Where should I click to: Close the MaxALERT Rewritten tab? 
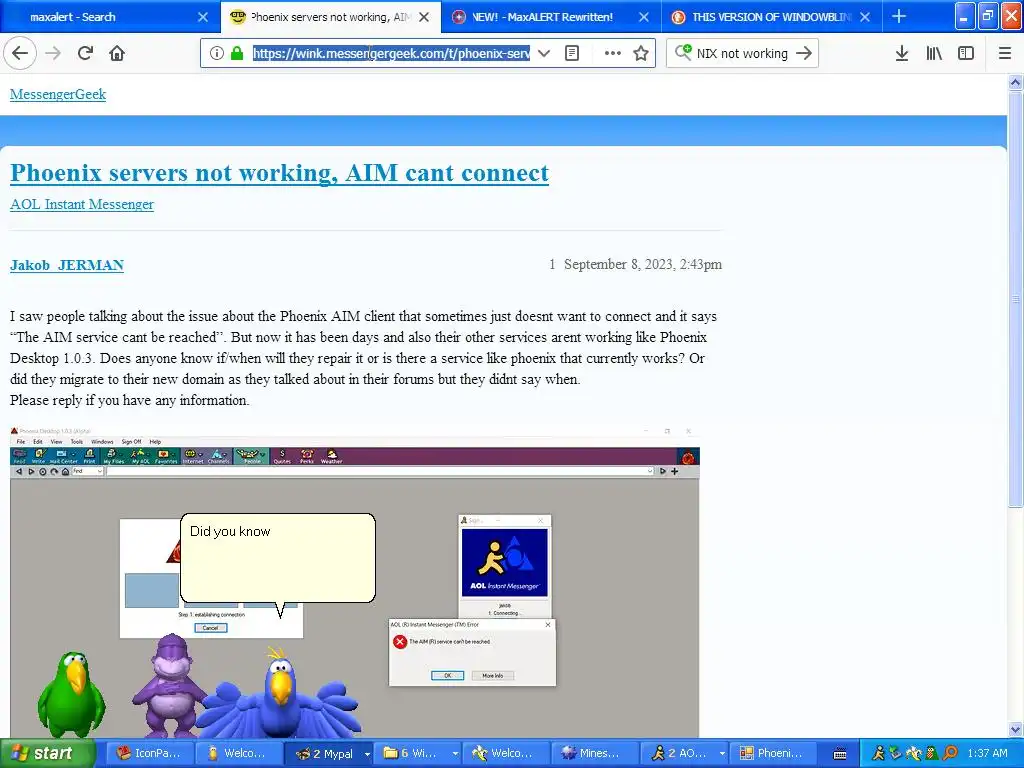coord(644,17)
